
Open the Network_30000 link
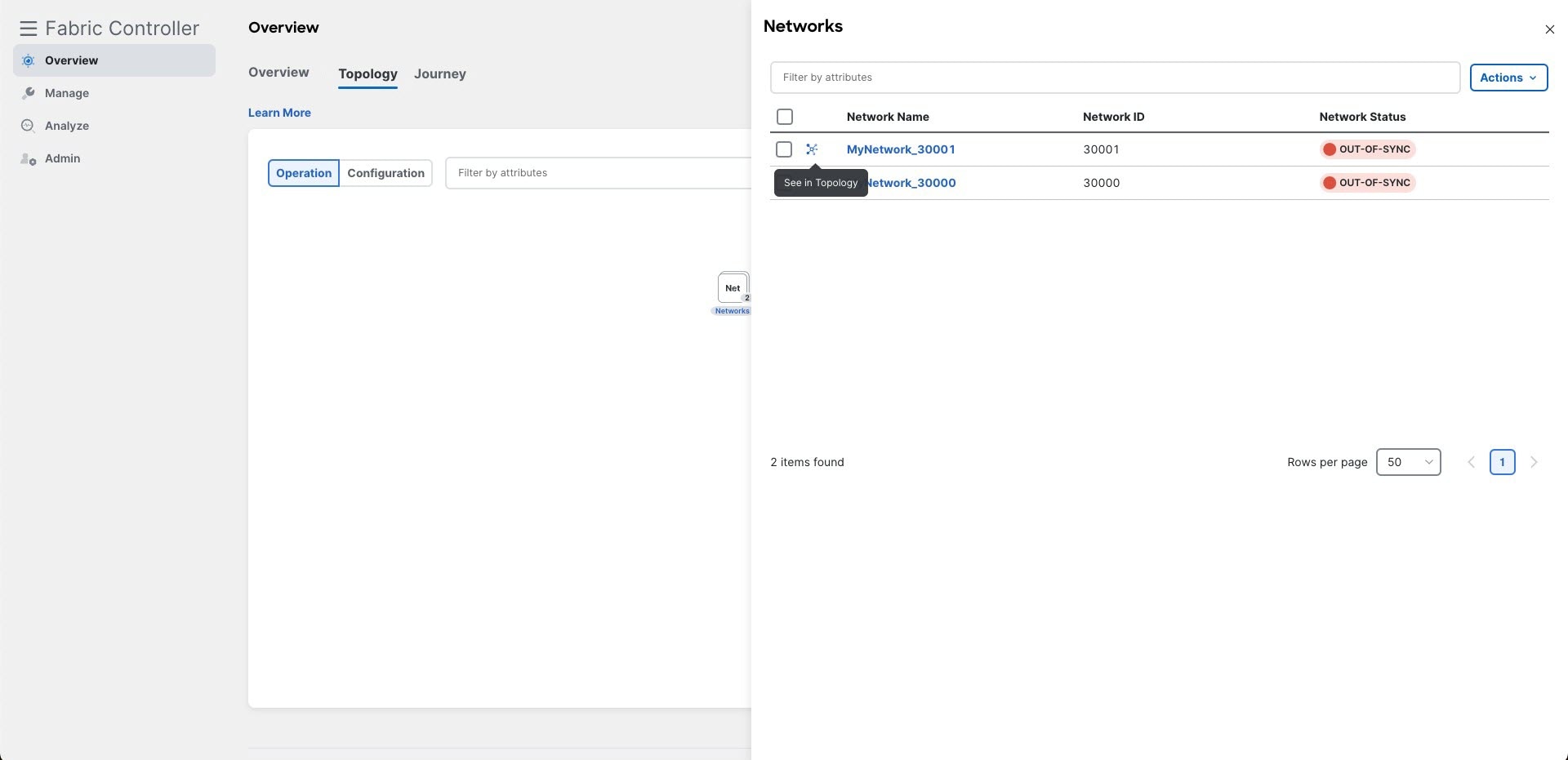point(911,183)
